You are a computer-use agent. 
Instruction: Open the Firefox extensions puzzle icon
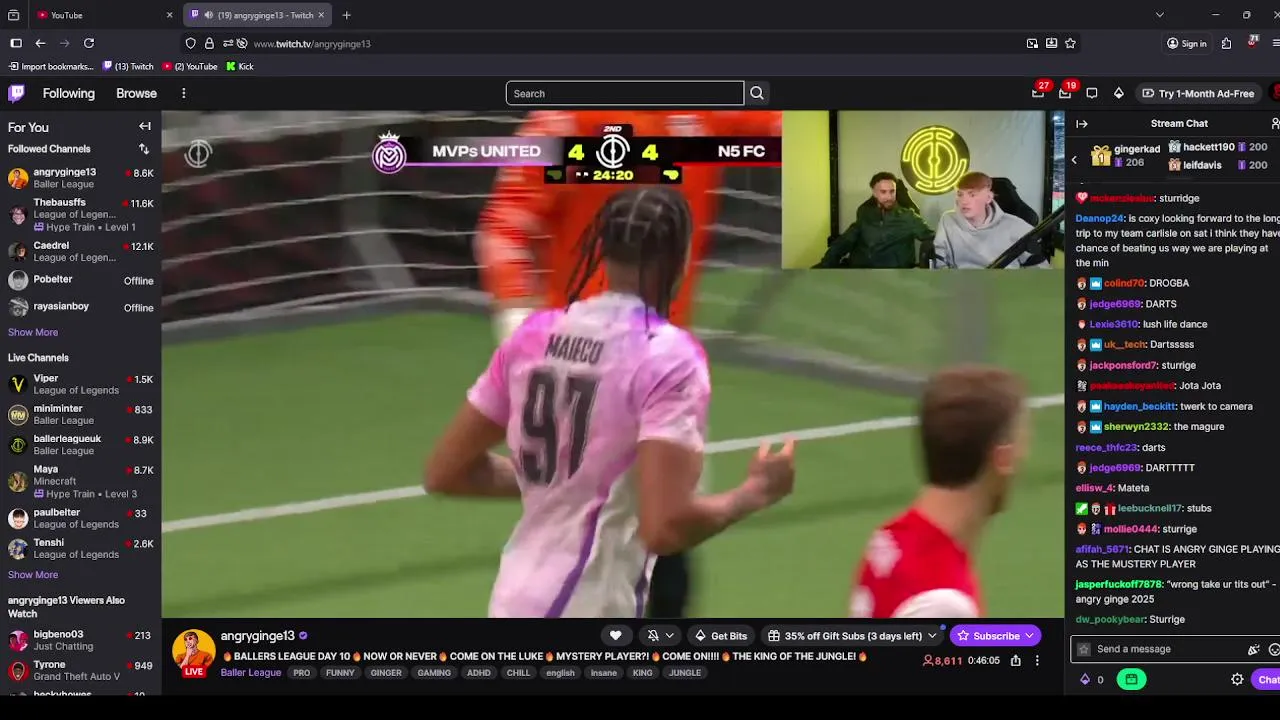(x=1226, y=43)
